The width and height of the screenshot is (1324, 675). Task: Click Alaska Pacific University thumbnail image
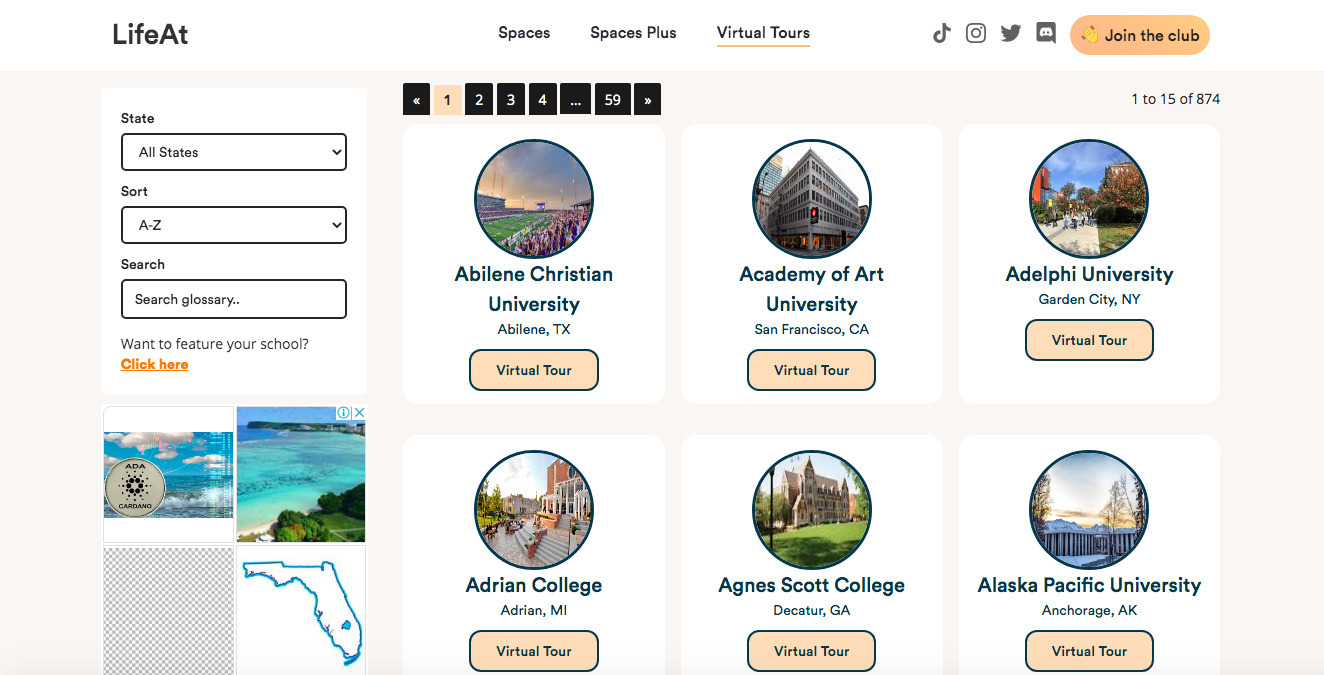[x=1089, y=510]
